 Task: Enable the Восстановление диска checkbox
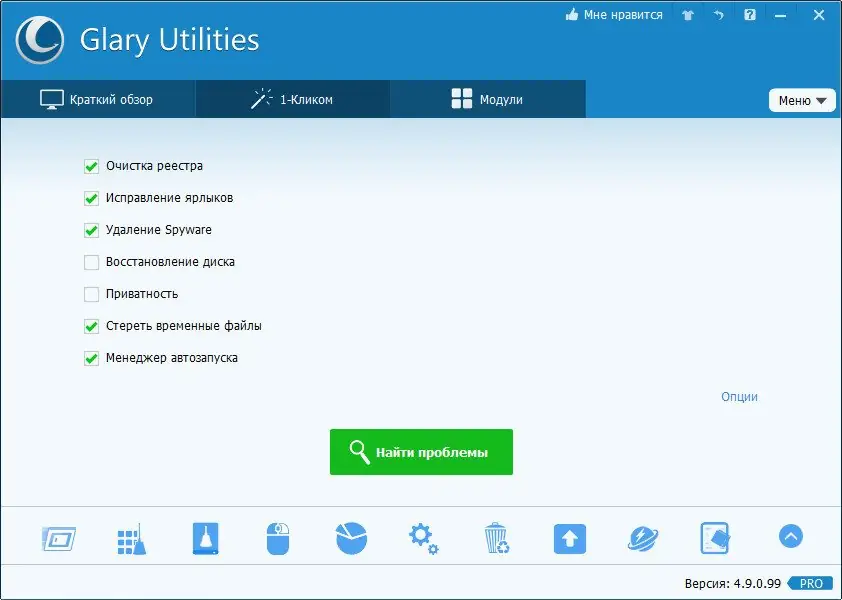tap(91, 262)
